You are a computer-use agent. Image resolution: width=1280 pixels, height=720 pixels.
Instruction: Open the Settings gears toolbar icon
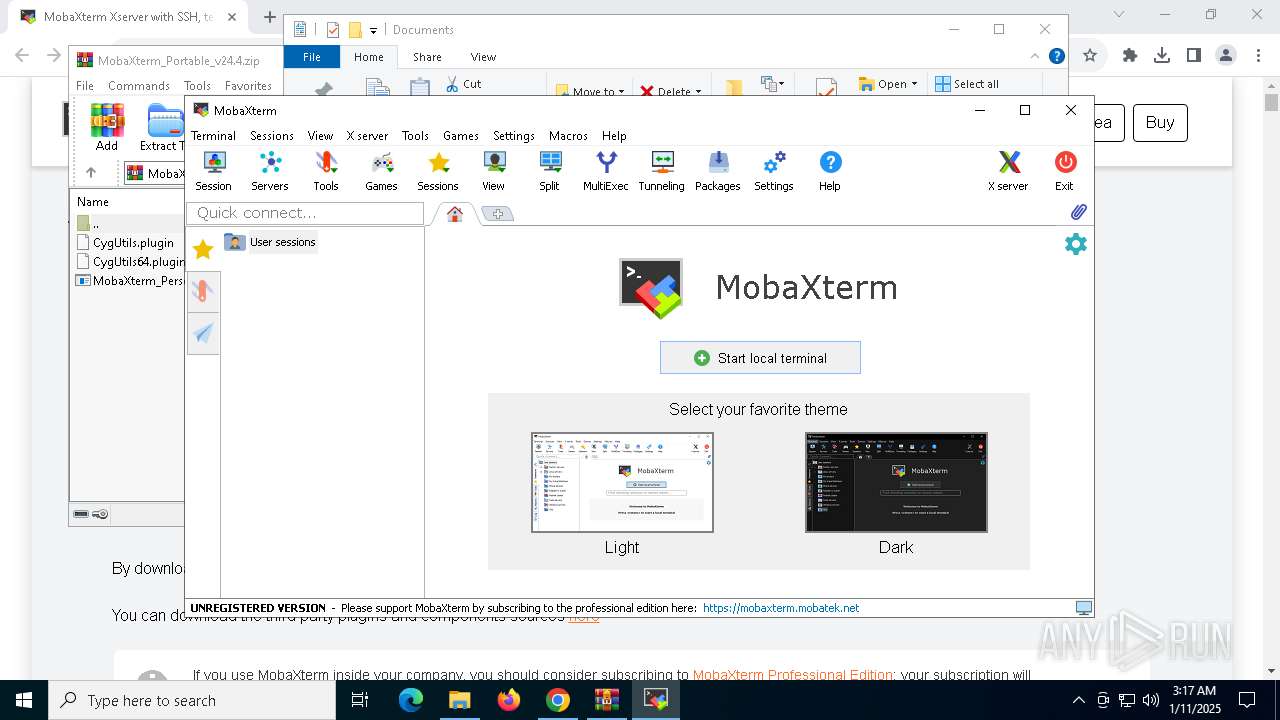[774, 171]
